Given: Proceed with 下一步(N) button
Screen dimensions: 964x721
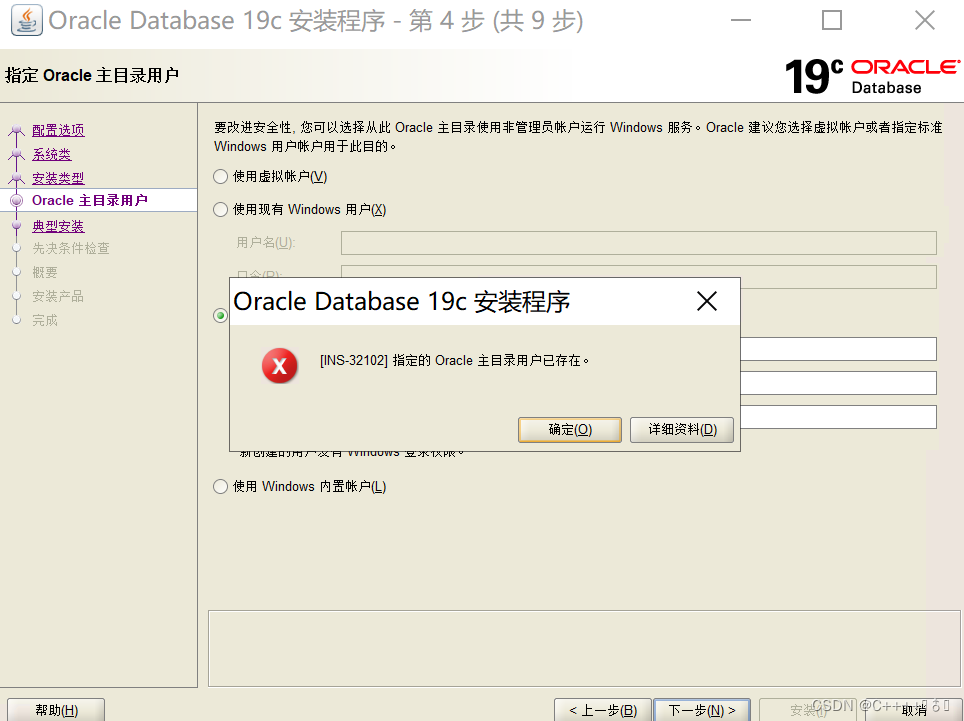Looking at the screenshot, I should pos(701,711).
